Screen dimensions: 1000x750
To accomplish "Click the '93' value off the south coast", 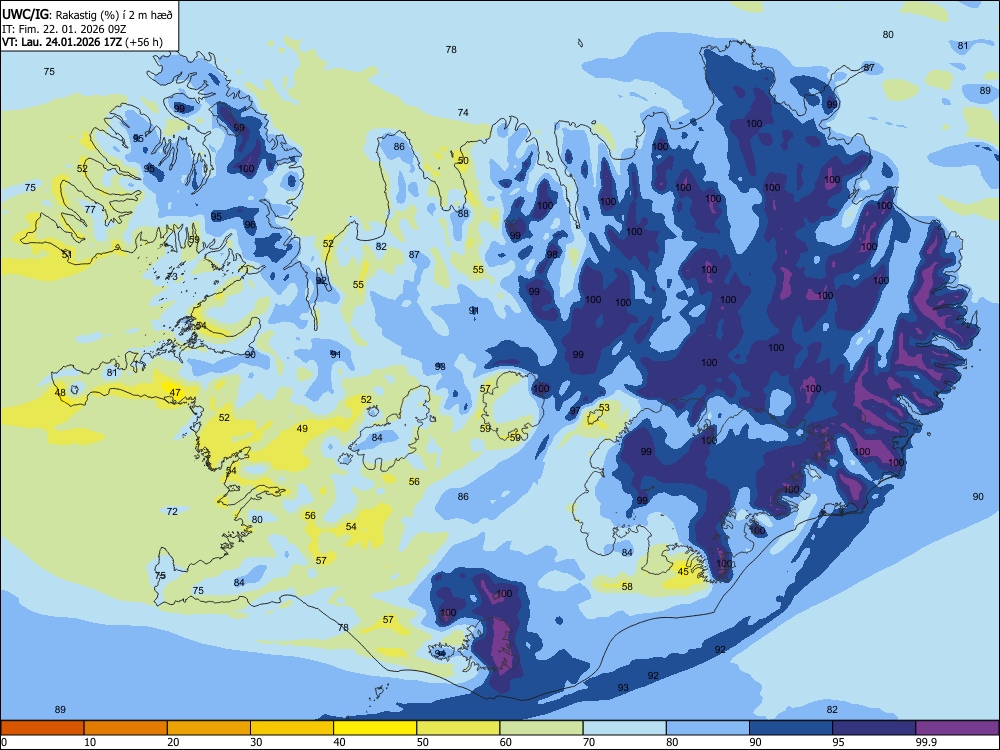I will coord(623,688).
